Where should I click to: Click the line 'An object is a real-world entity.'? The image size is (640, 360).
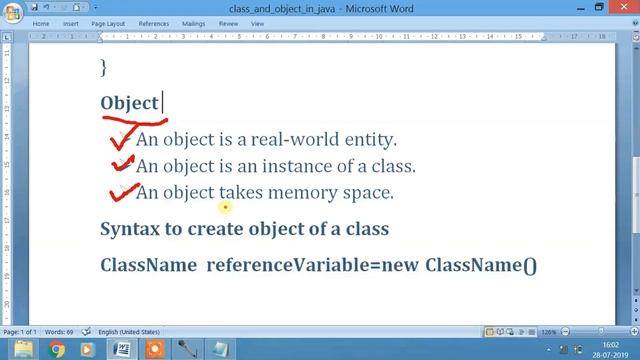pyautogui.click(x=266, y=140)
